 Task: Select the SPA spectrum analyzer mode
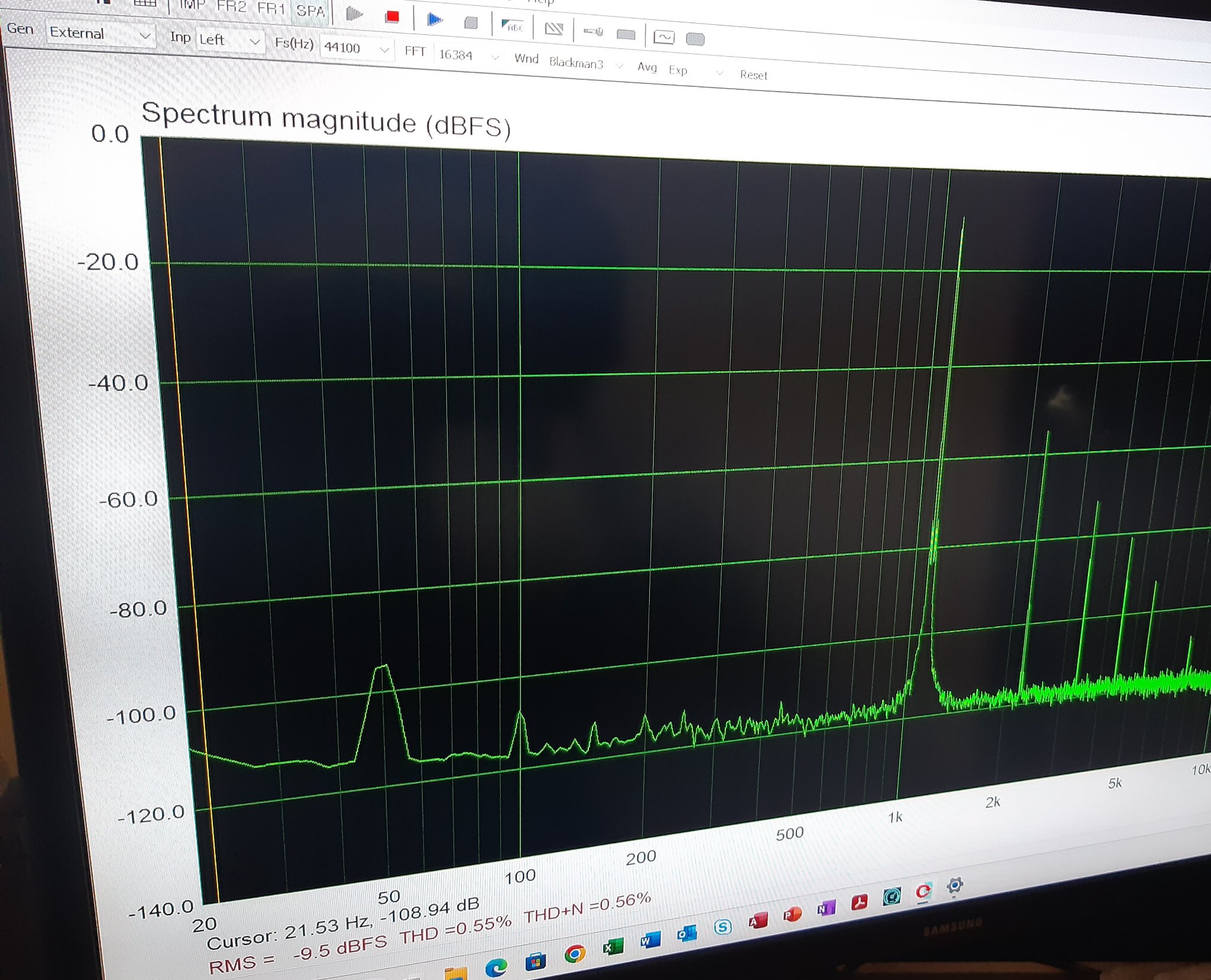coord(310,11)
